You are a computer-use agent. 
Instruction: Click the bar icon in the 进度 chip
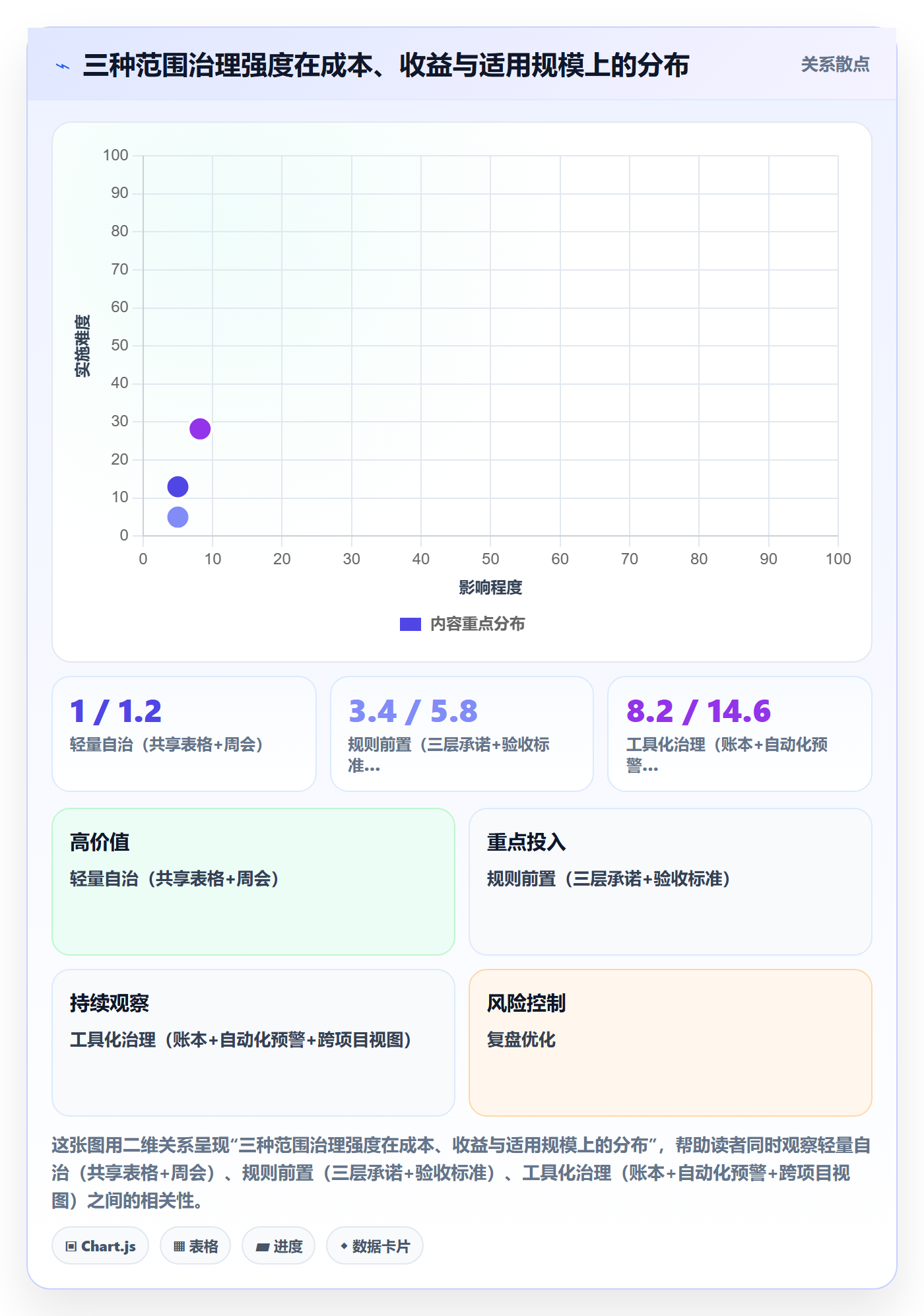(x=263, y=1247)
